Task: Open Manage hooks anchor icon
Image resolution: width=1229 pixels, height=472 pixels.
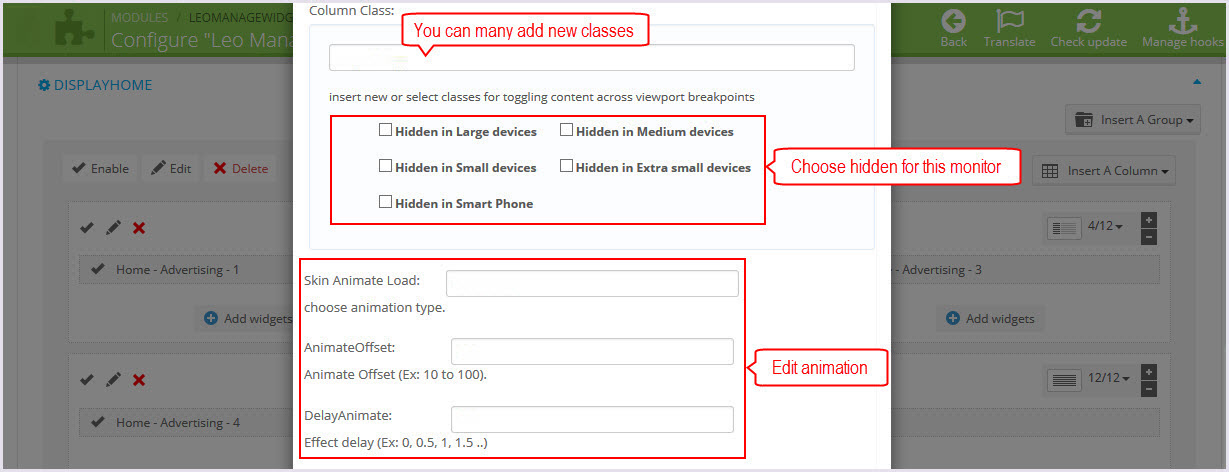Action: pos(1183,20)
